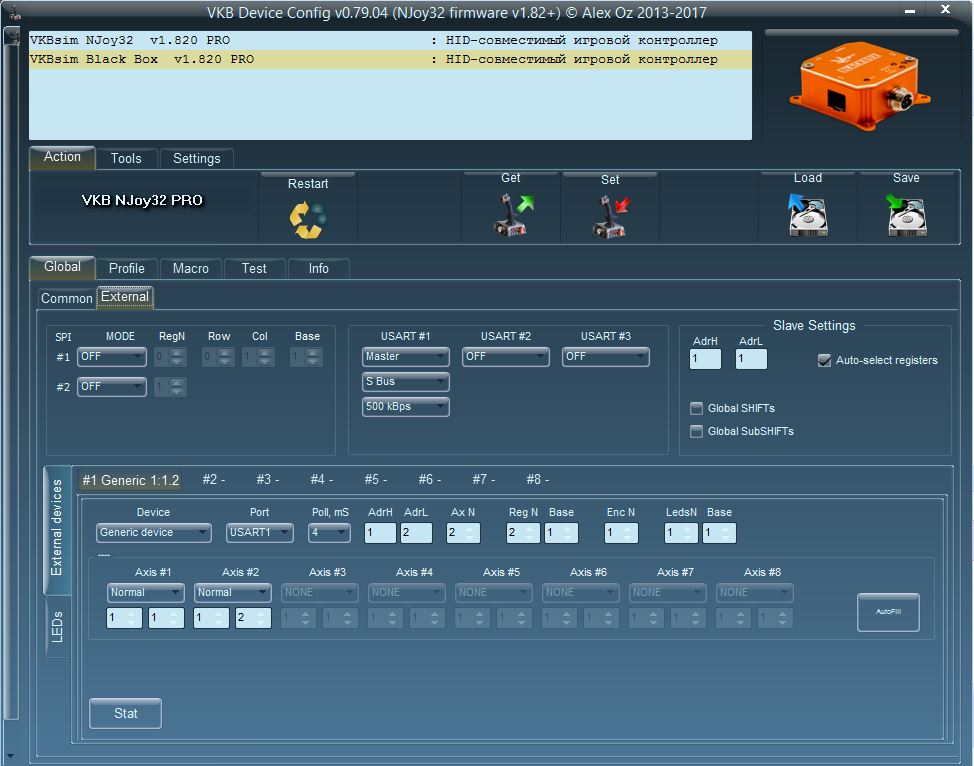Open the USART1 port dropdown
This screenshot has height=766, width=974.
(260, 532)
